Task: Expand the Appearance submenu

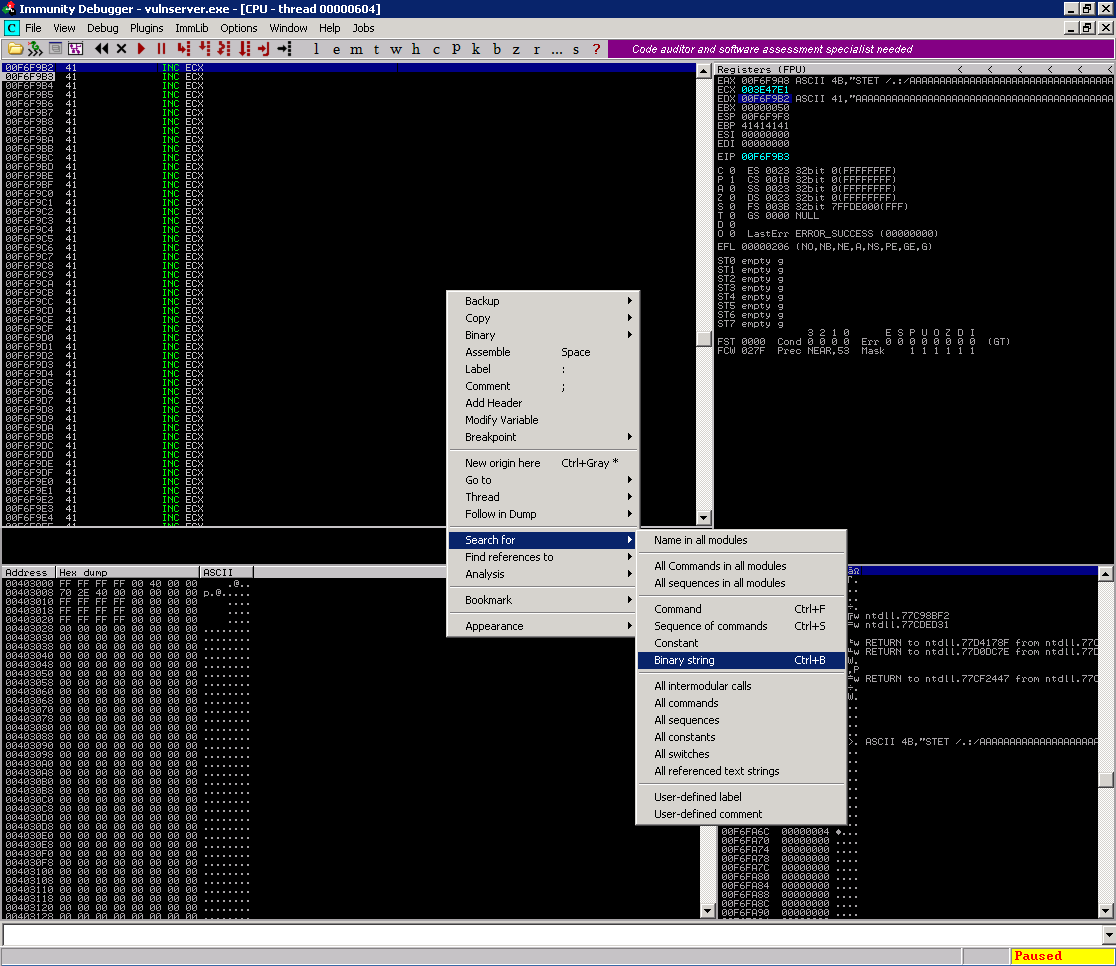Action: tap(543, 626)
